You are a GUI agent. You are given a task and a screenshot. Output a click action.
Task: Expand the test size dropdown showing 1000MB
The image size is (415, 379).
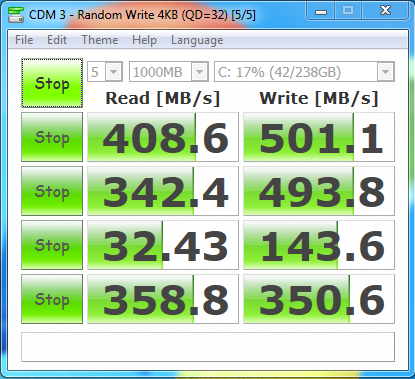pos(200,72)
